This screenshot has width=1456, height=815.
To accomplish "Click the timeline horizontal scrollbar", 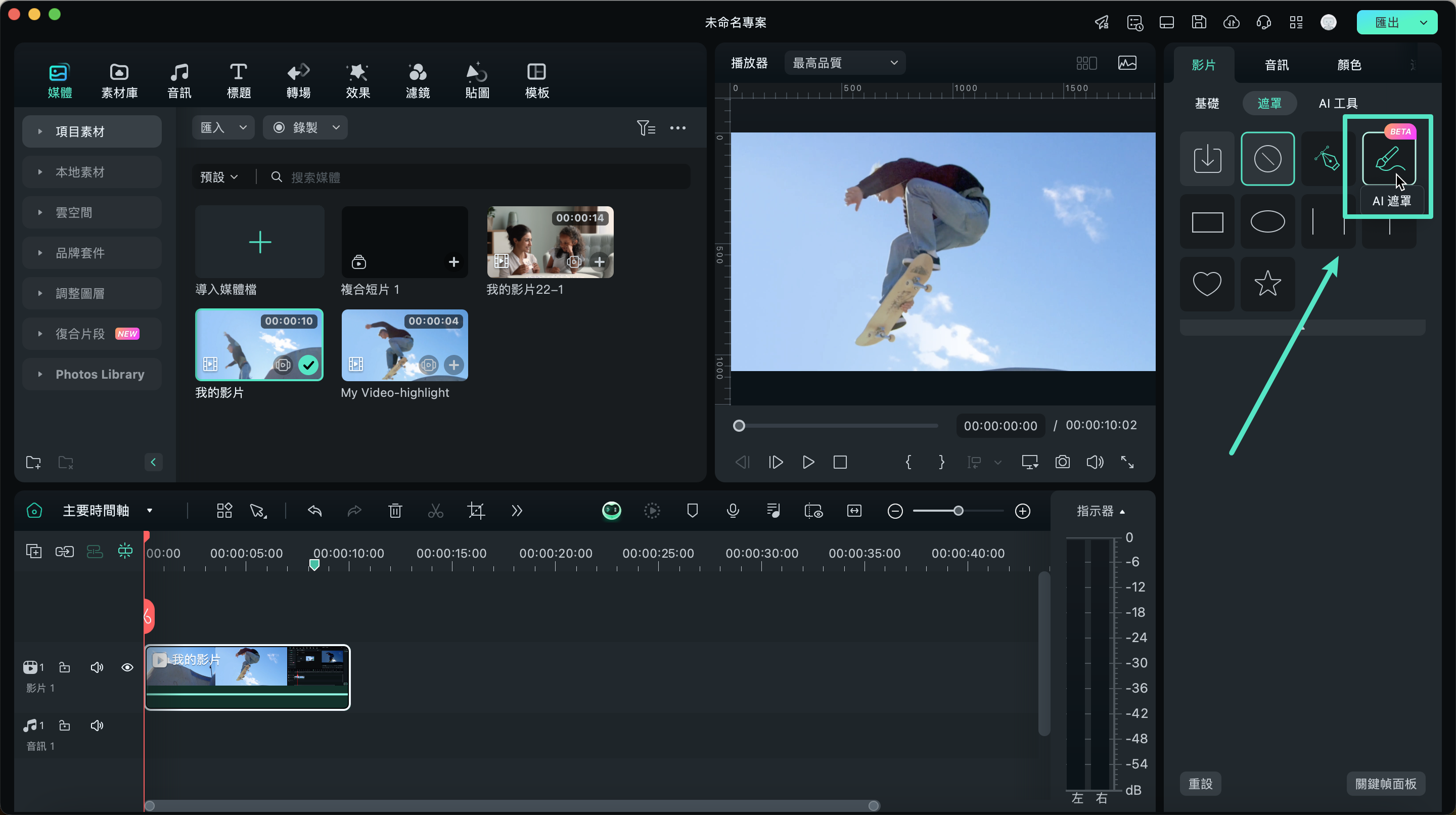I will pos(512,805).
